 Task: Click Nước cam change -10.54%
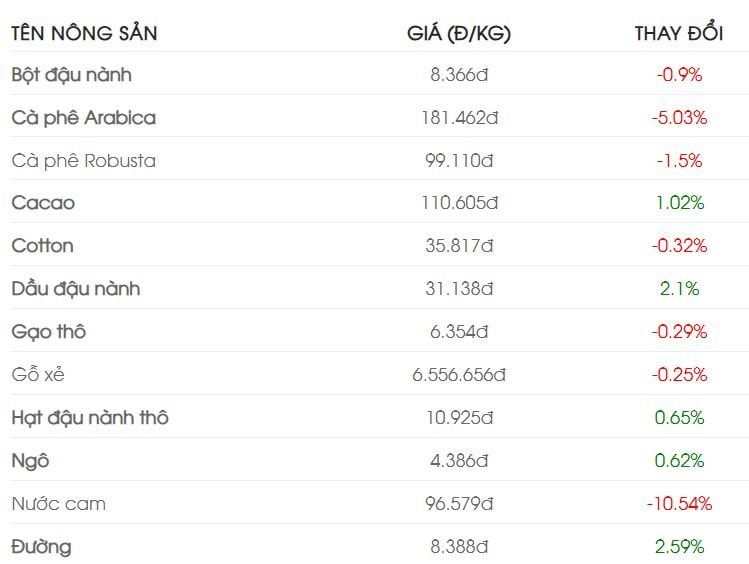click(x=679, y=504)
